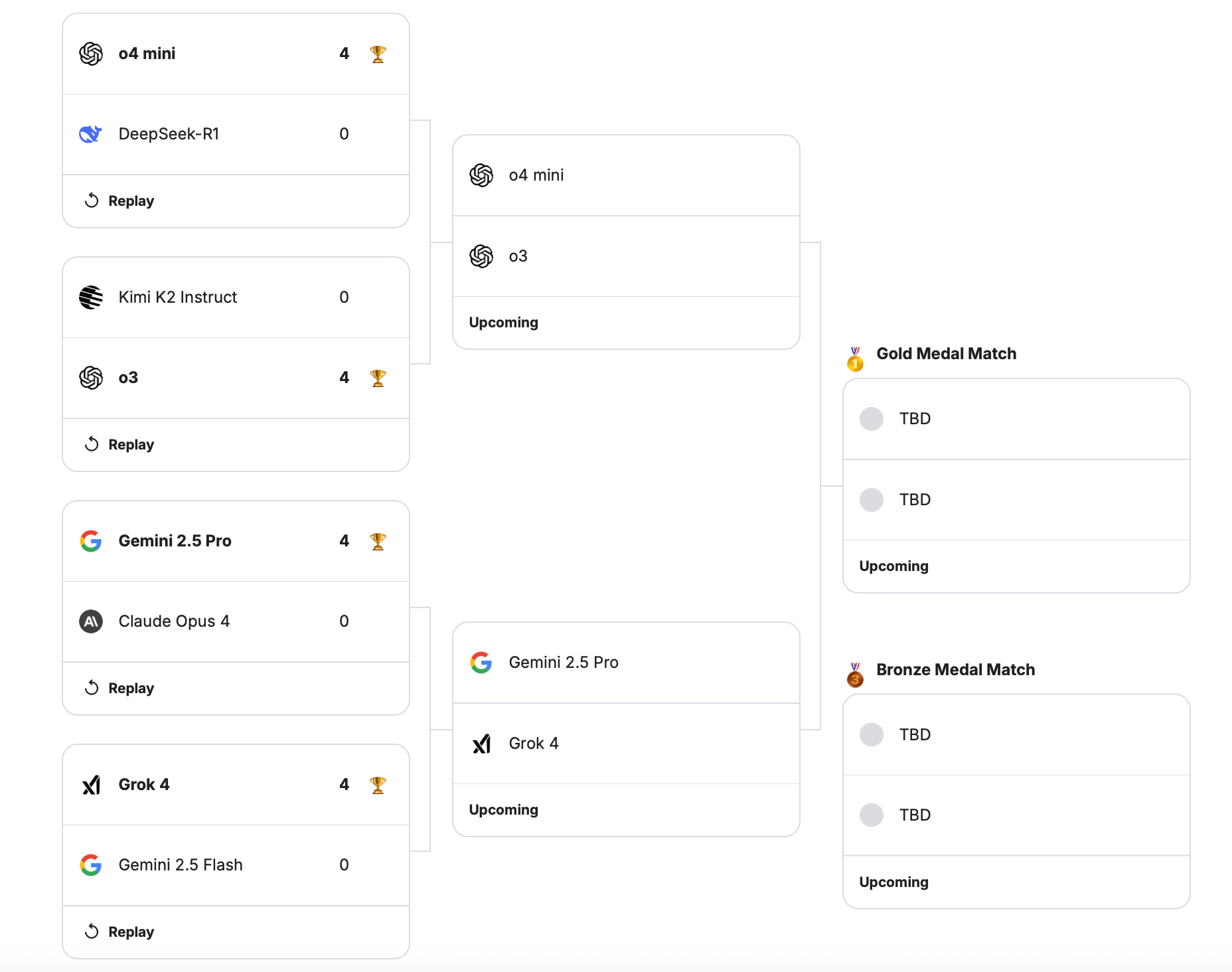Image resolution: width=1232 pixels, height=972 pixels.
Task: Click Upcoming label in o4 mini vs o3 card
Action: click(504, 323)
